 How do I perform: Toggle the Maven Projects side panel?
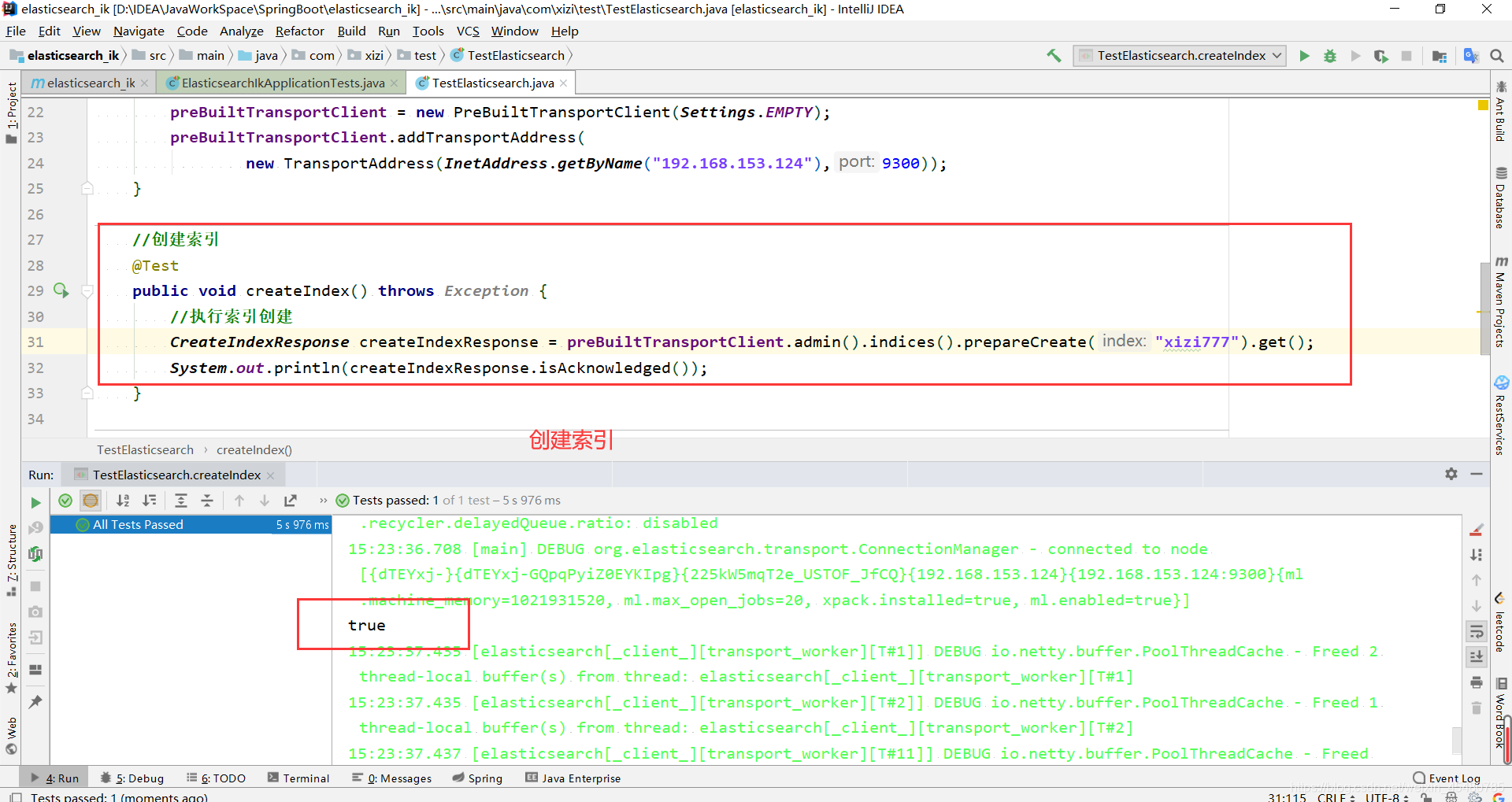[1501, 301]
